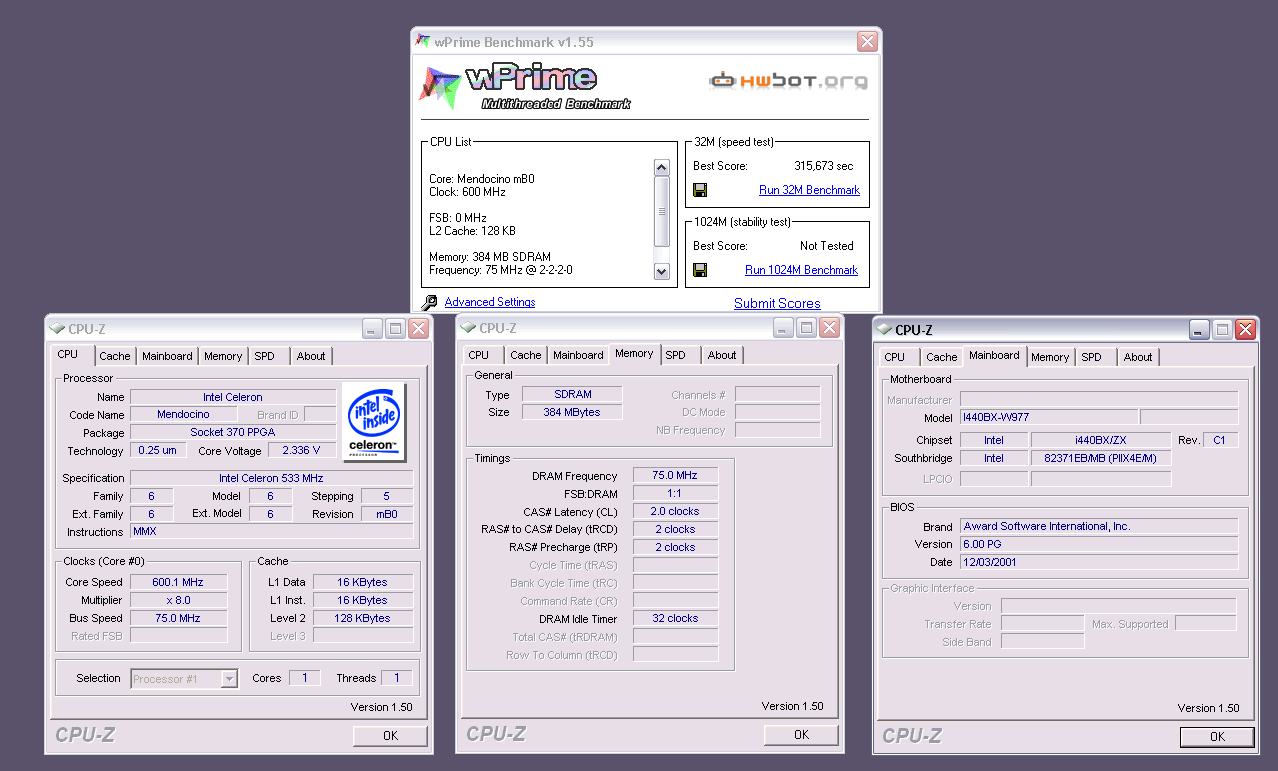Click OK in the Mainboard tab CPU-Z window
Screen dimensions: 1278x771
tap(1217, 736)
